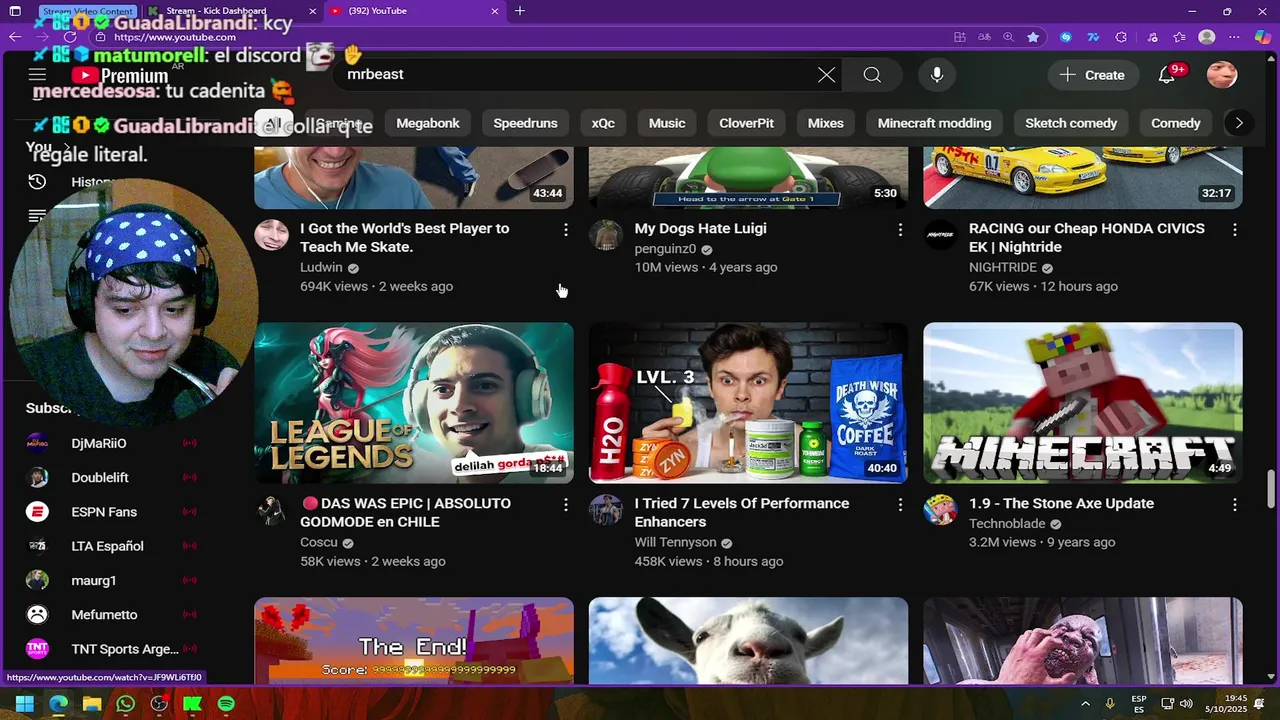Play the League of Legends thumbnail video
Image resolution: width=1280 pixels, height=720 pixels.
click(414, 403)
